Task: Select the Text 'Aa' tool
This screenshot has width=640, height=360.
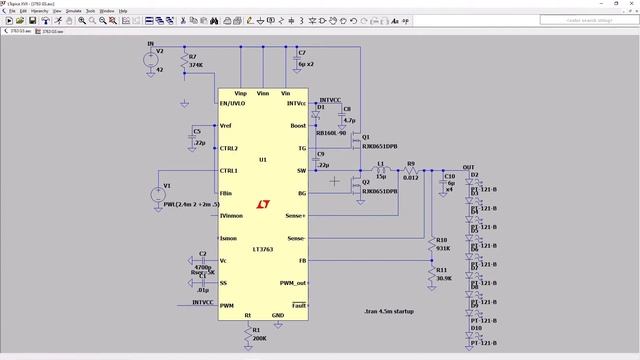Action: tap(395, 20)
